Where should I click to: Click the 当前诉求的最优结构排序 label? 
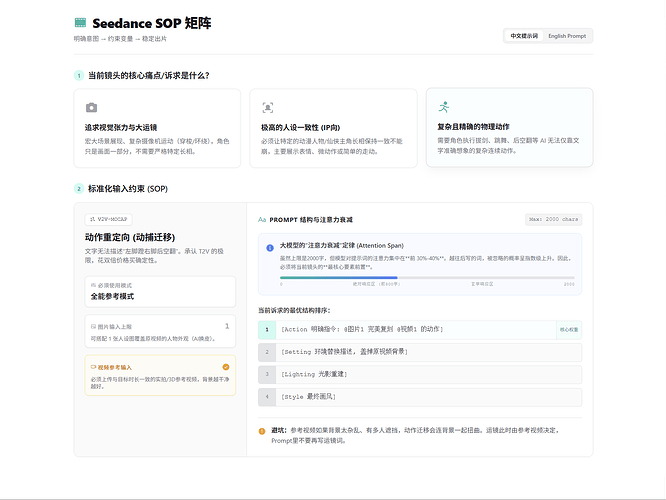(294, 311)
